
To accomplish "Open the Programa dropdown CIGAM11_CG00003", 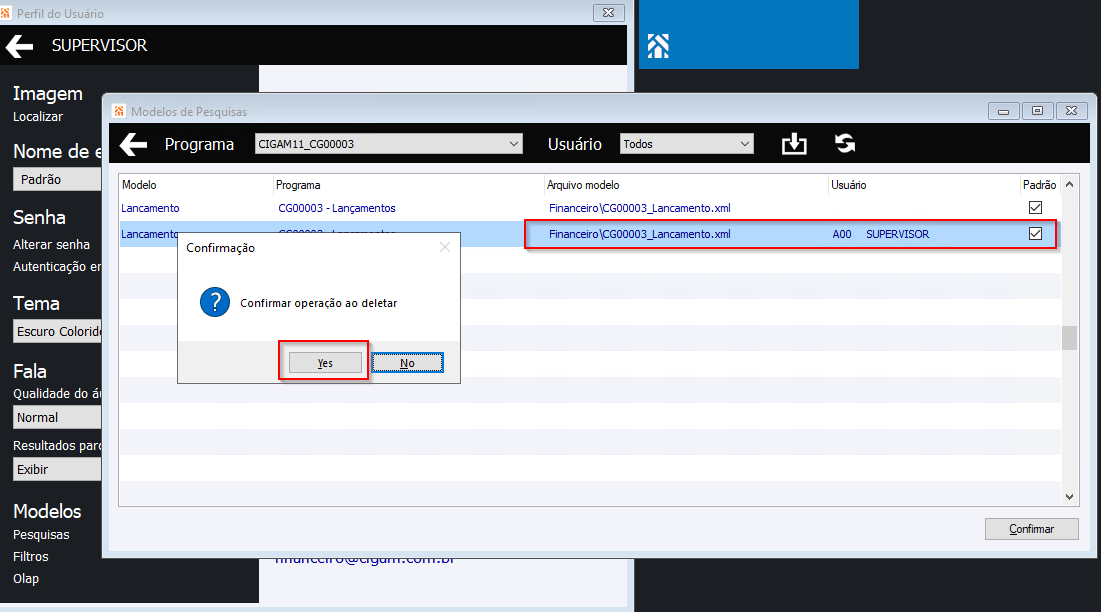I will tap(388, 144).
